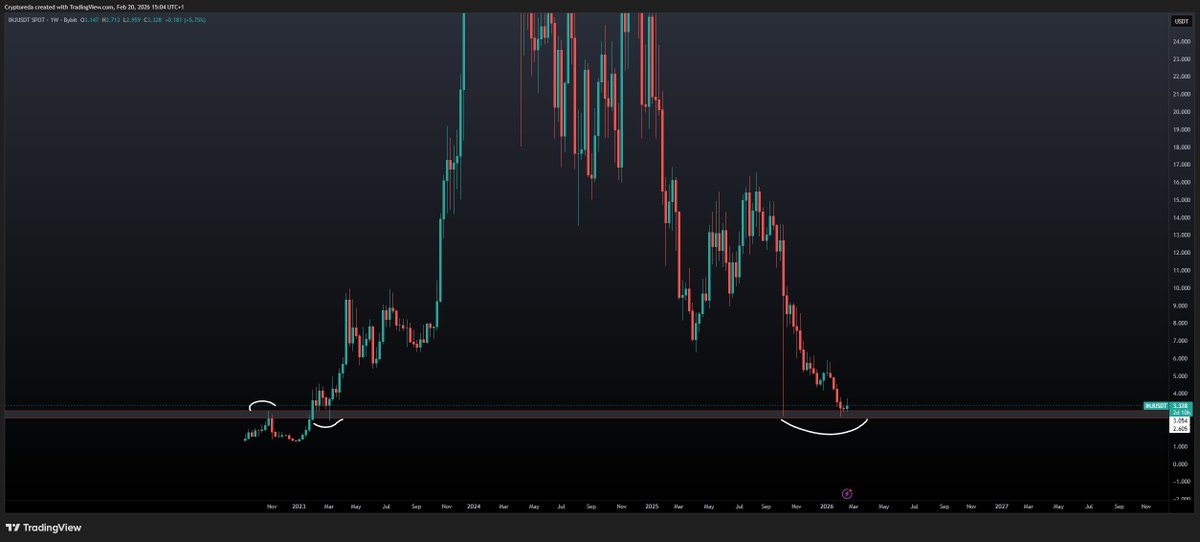The image size is (1200, 542).
Task: Click the 2024 label on time axis
Action: point(473,507)
